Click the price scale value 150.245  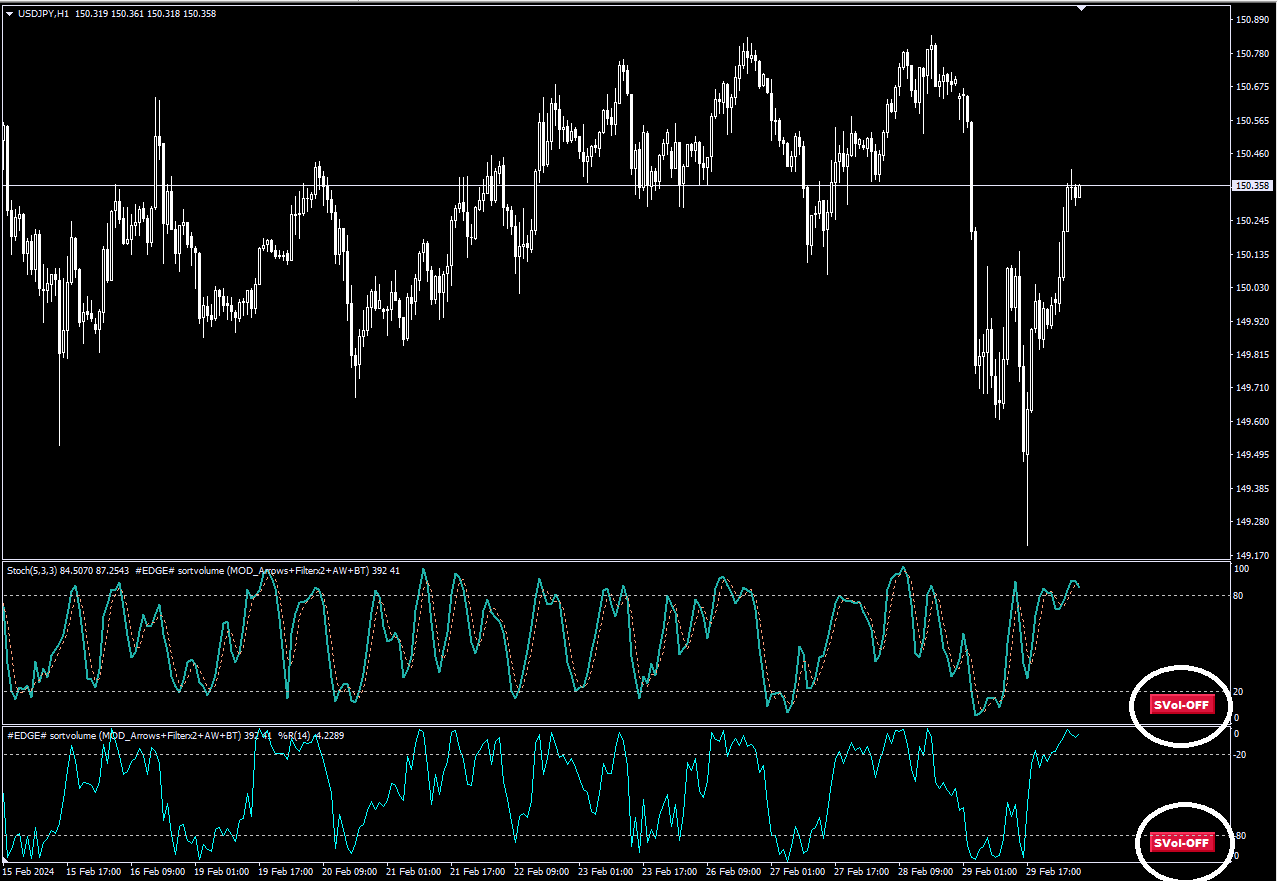click(x=1252, y=221)
